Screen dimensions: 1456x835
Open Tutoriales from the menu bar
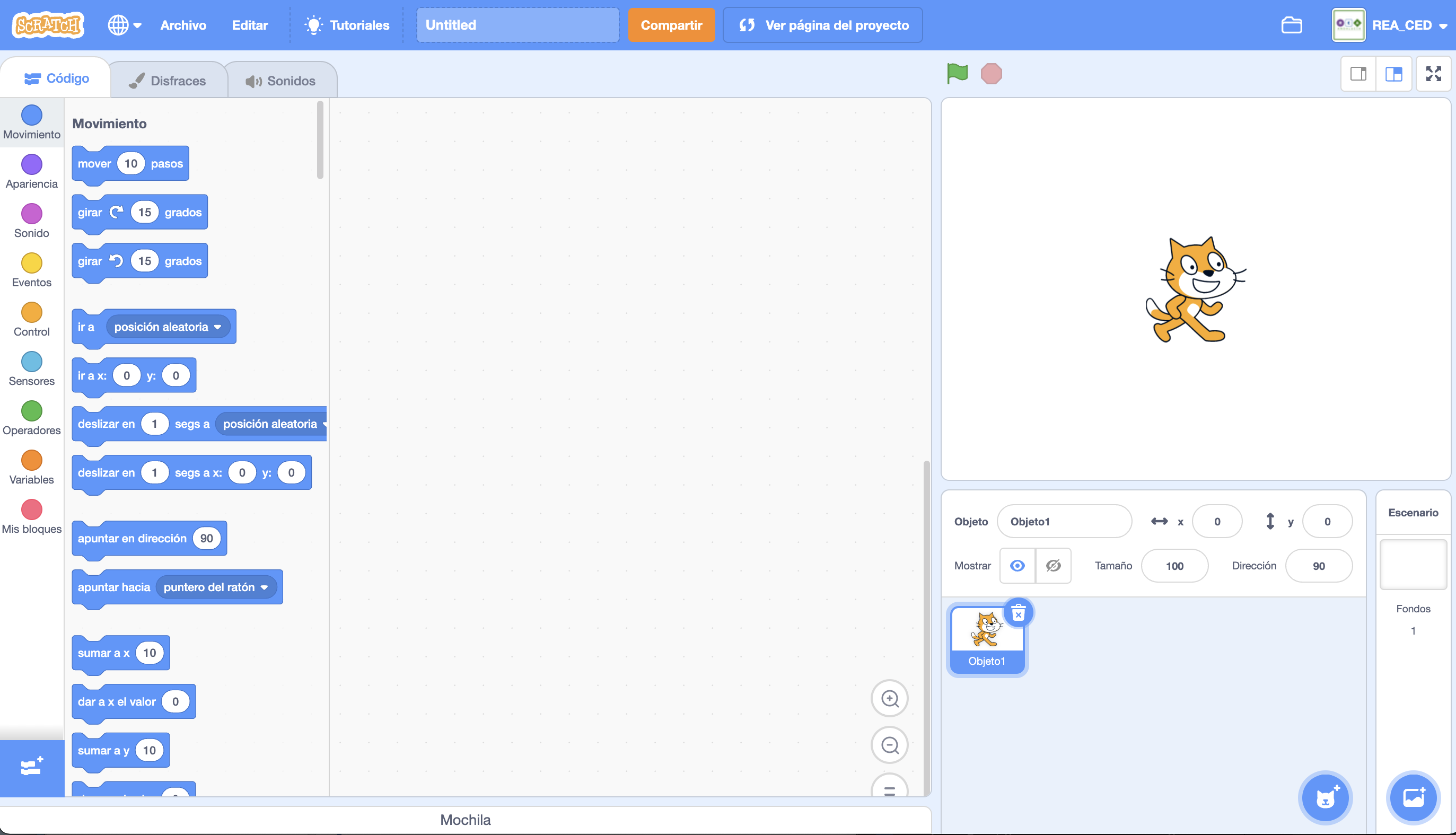tap(347, 25)
